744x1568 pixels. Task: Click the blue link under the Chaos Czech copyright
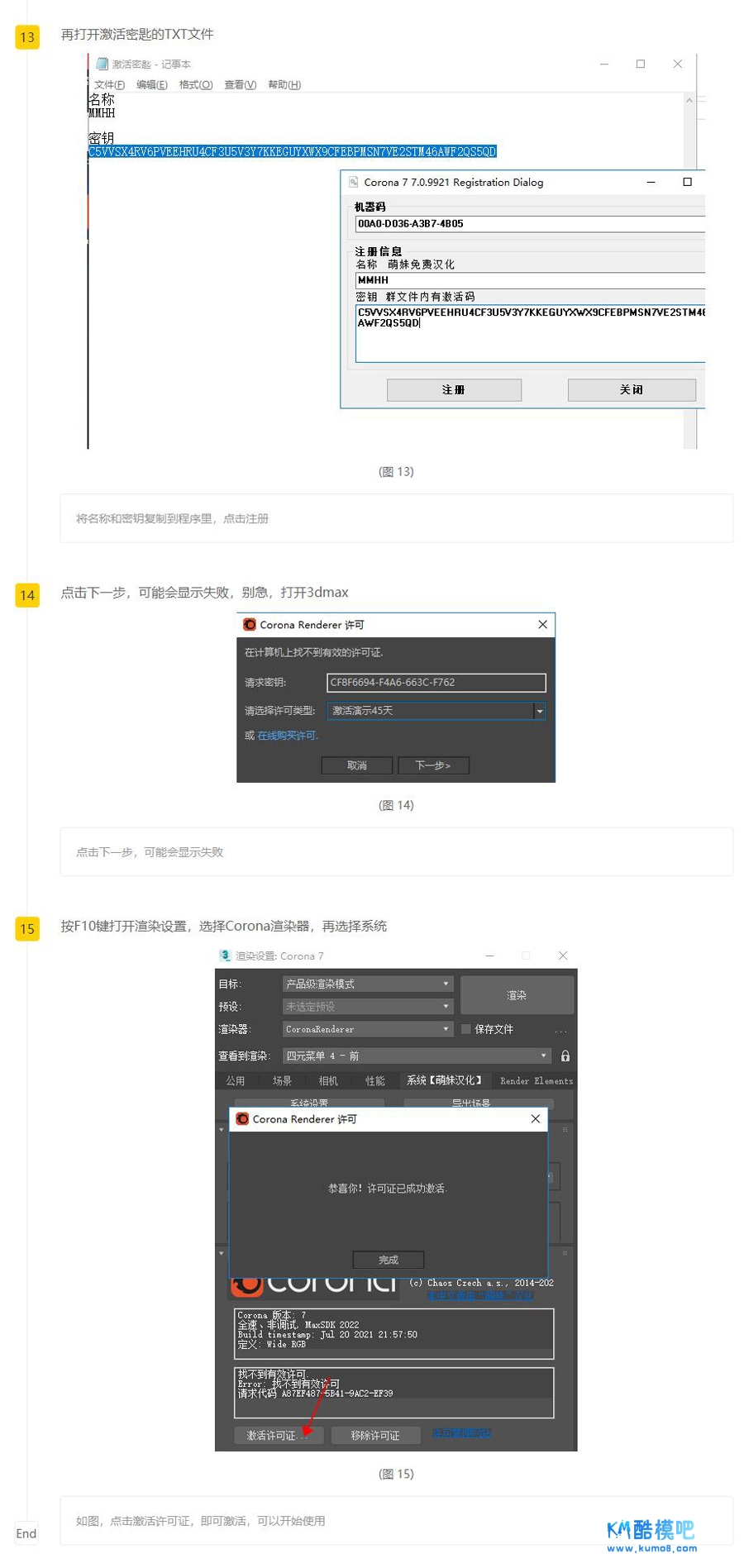480,1295
